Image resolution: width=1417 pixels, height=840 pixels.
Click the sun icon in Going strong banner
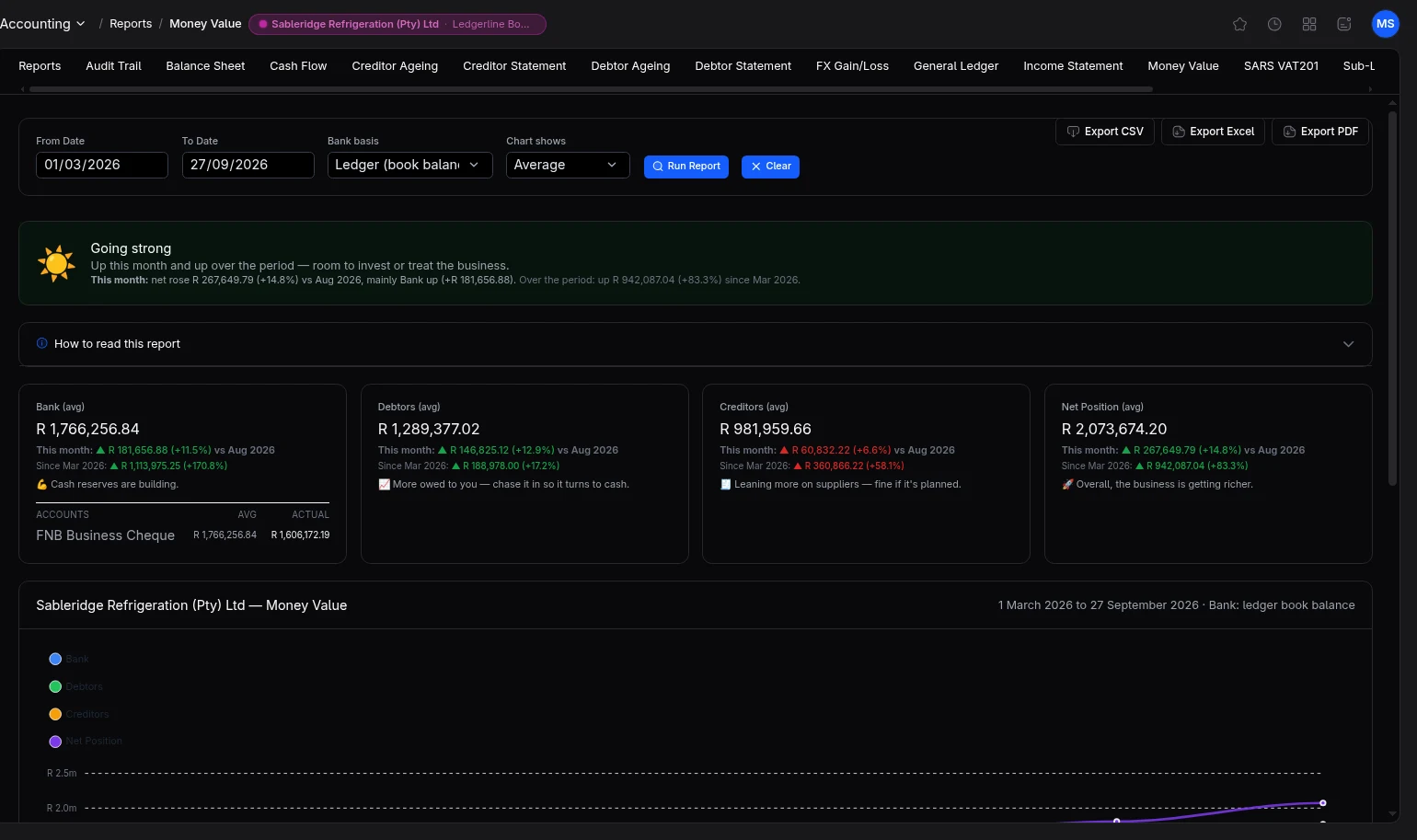click(56, 263)
